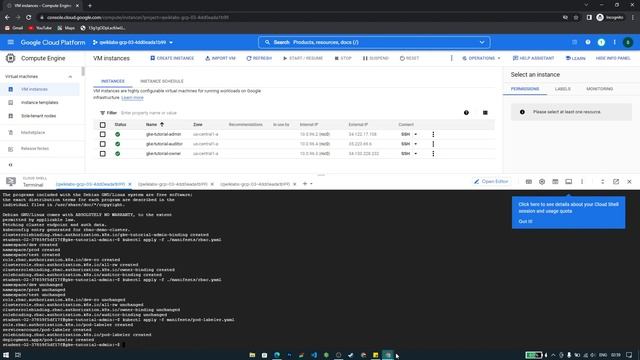Add a new Cloud Shell session tab

[x=304, y=184]
